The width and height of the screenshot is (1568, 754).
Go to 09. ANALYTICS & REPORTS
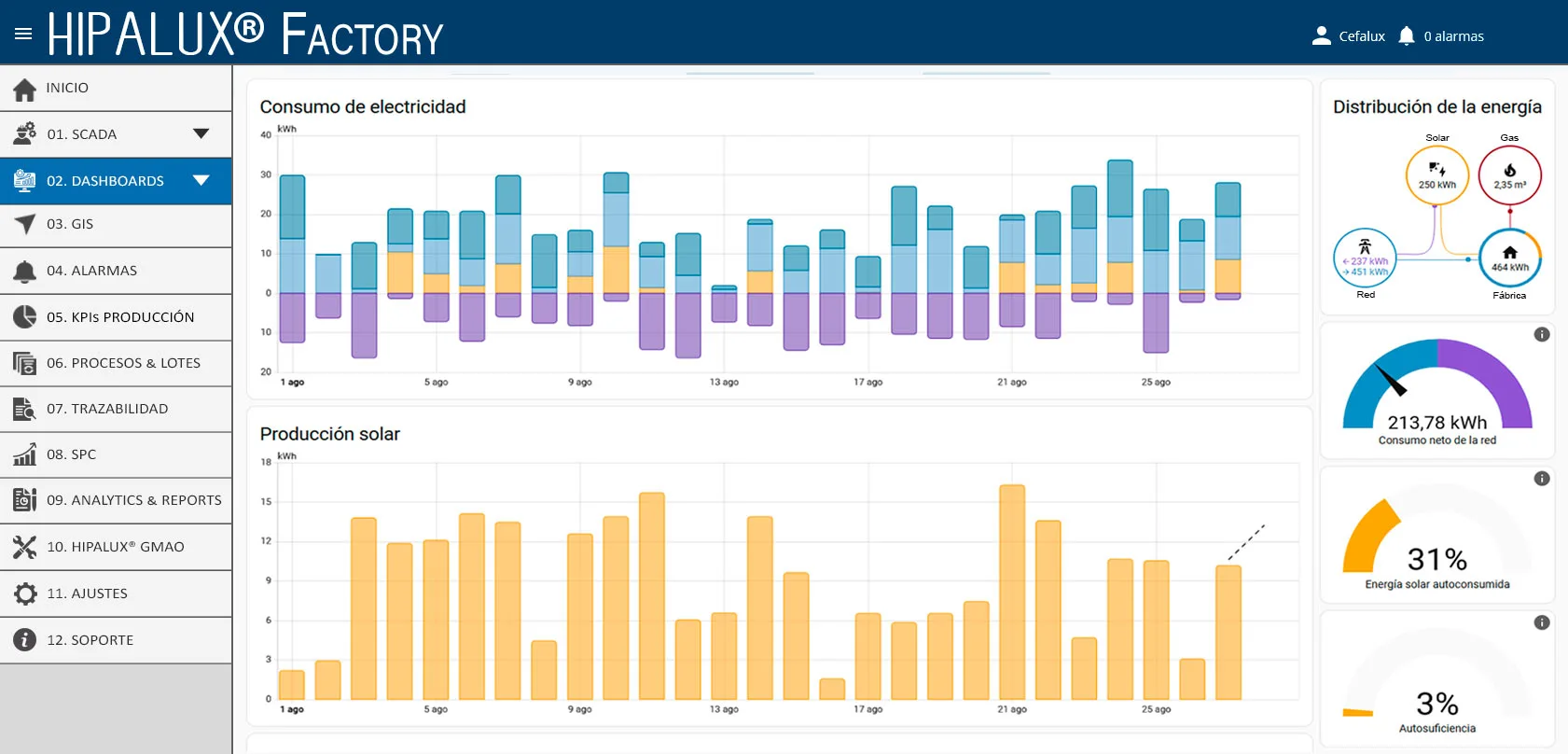point(116,500)
